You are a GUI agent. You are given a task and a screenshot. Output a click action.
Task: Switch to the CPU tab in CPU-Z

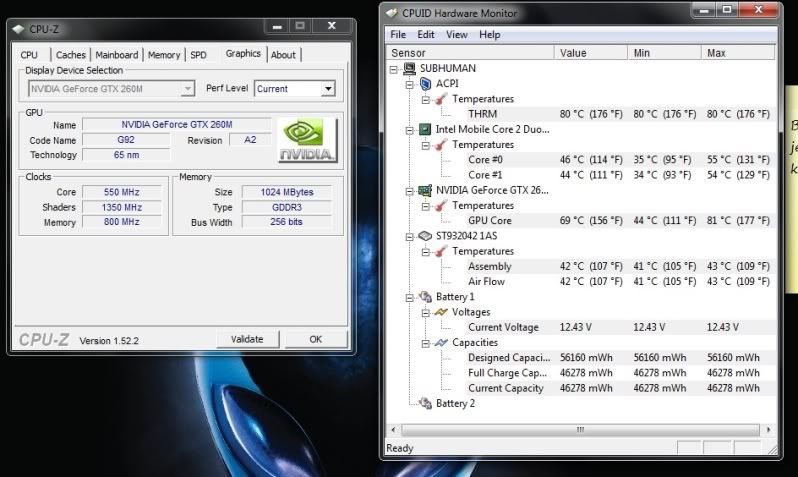tap(29, 55)
